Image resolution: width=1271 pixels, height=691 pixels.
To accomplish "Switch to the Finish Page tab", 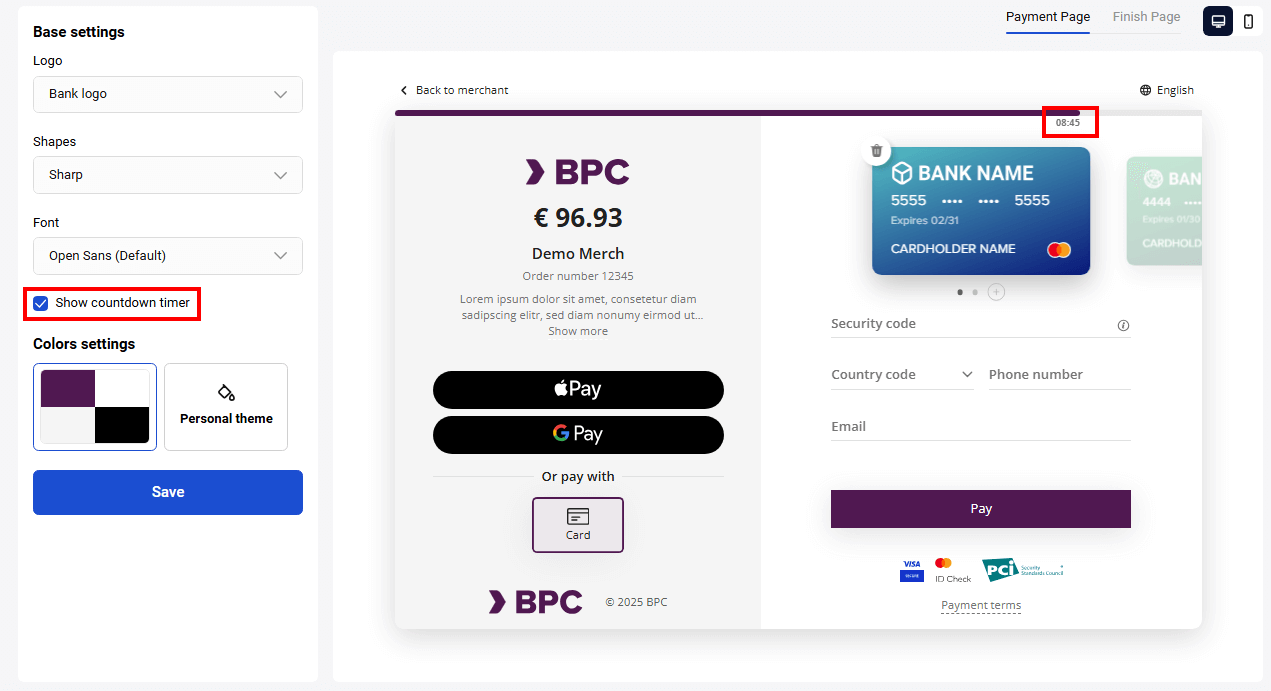I will 1146,17.
